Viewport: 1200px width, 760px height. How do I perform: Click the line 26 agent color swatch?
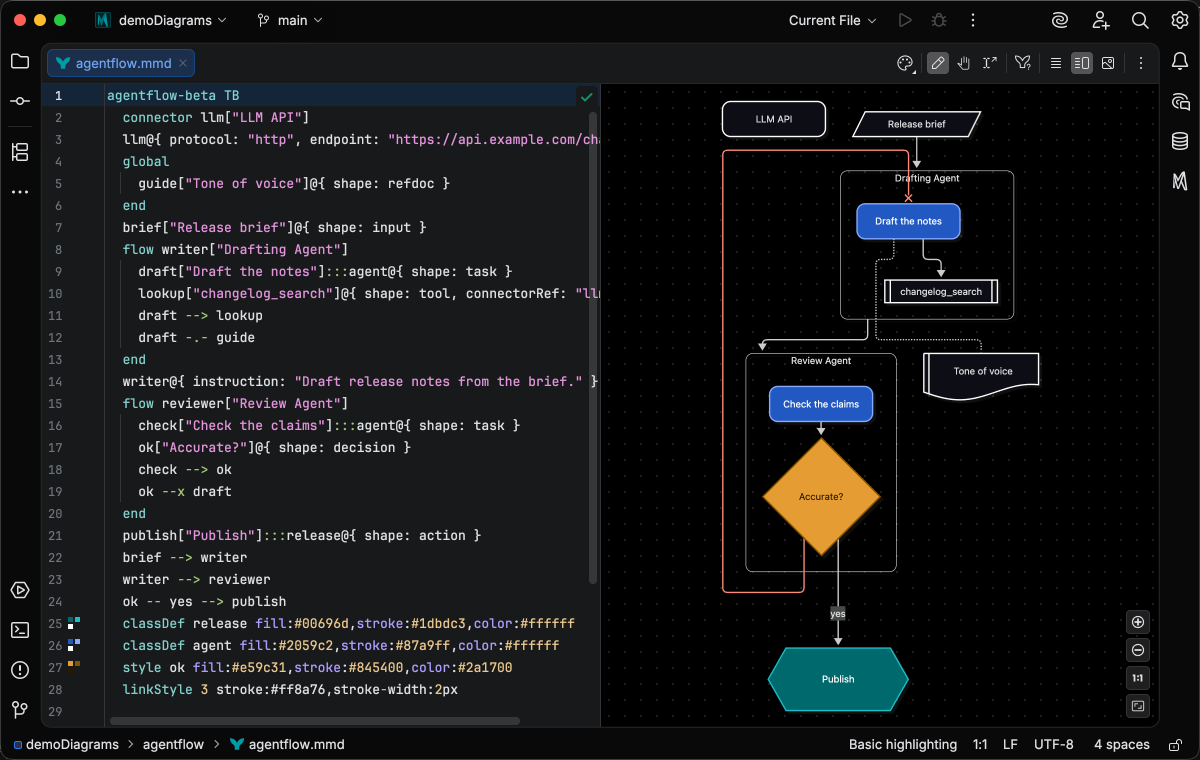click(x=73, y=645)
